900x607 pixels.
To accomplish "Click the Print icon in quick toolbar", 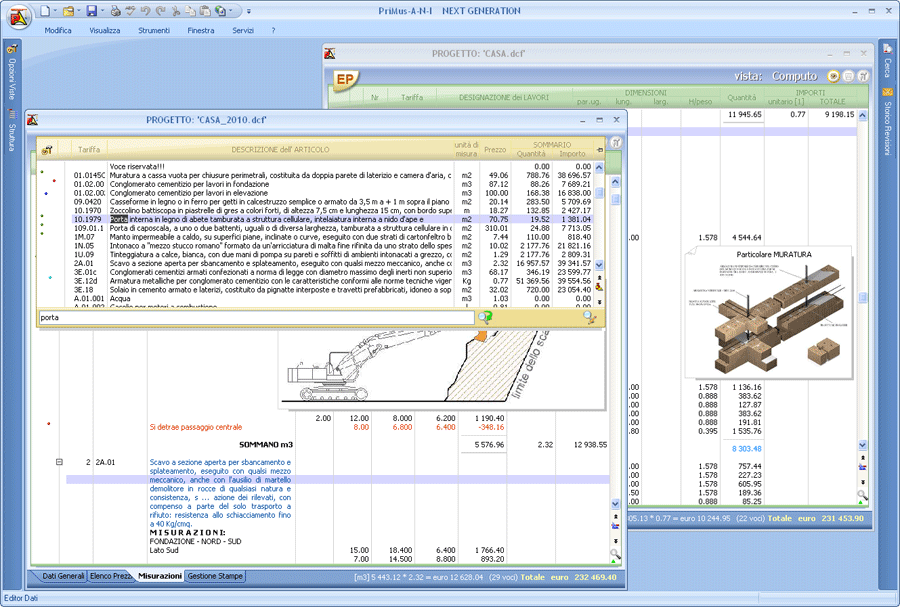I will (x=116, y=11).
